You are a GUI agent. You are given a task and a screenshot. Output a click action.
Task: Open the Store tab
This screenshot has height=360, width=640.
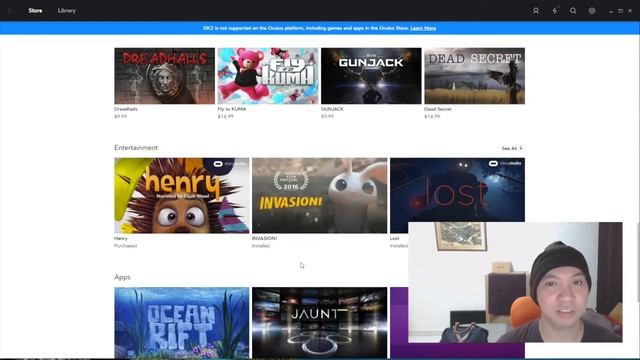pos(35,11)
